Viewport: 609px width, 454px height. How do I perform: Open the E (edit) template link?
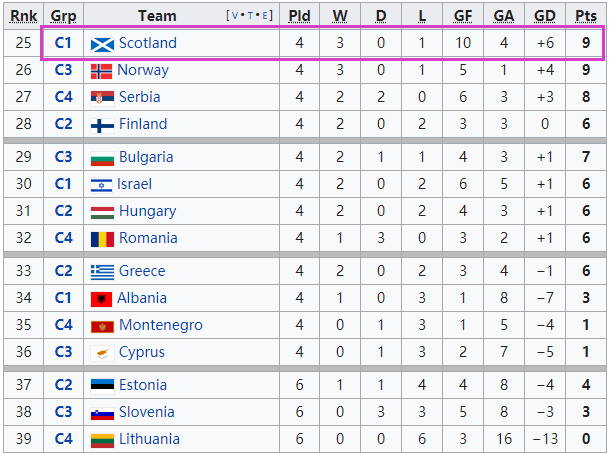coord(266,16)
